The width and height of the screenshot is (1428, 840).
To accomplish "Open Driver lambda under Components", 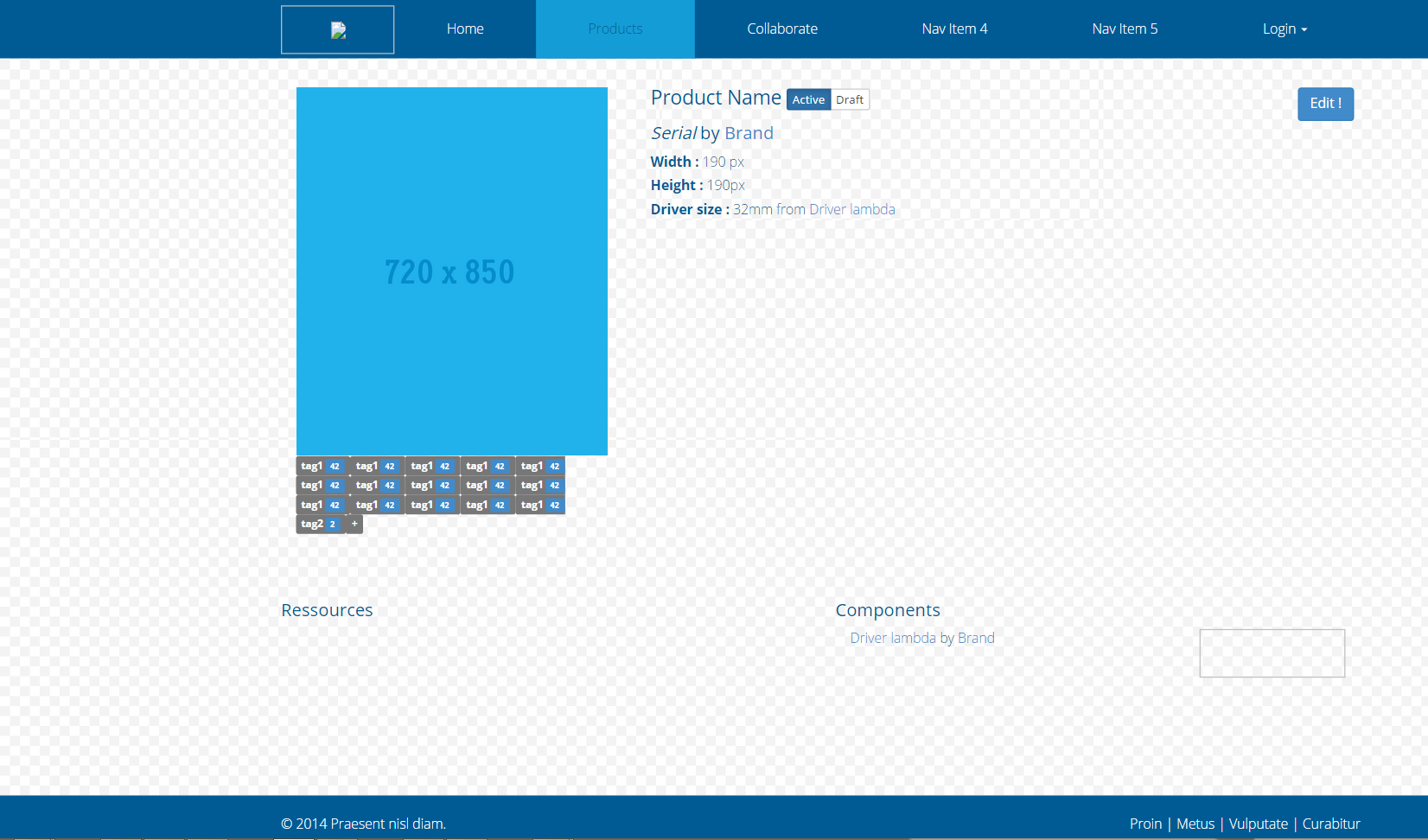I will pyautogui.click(x=893, y=639).
